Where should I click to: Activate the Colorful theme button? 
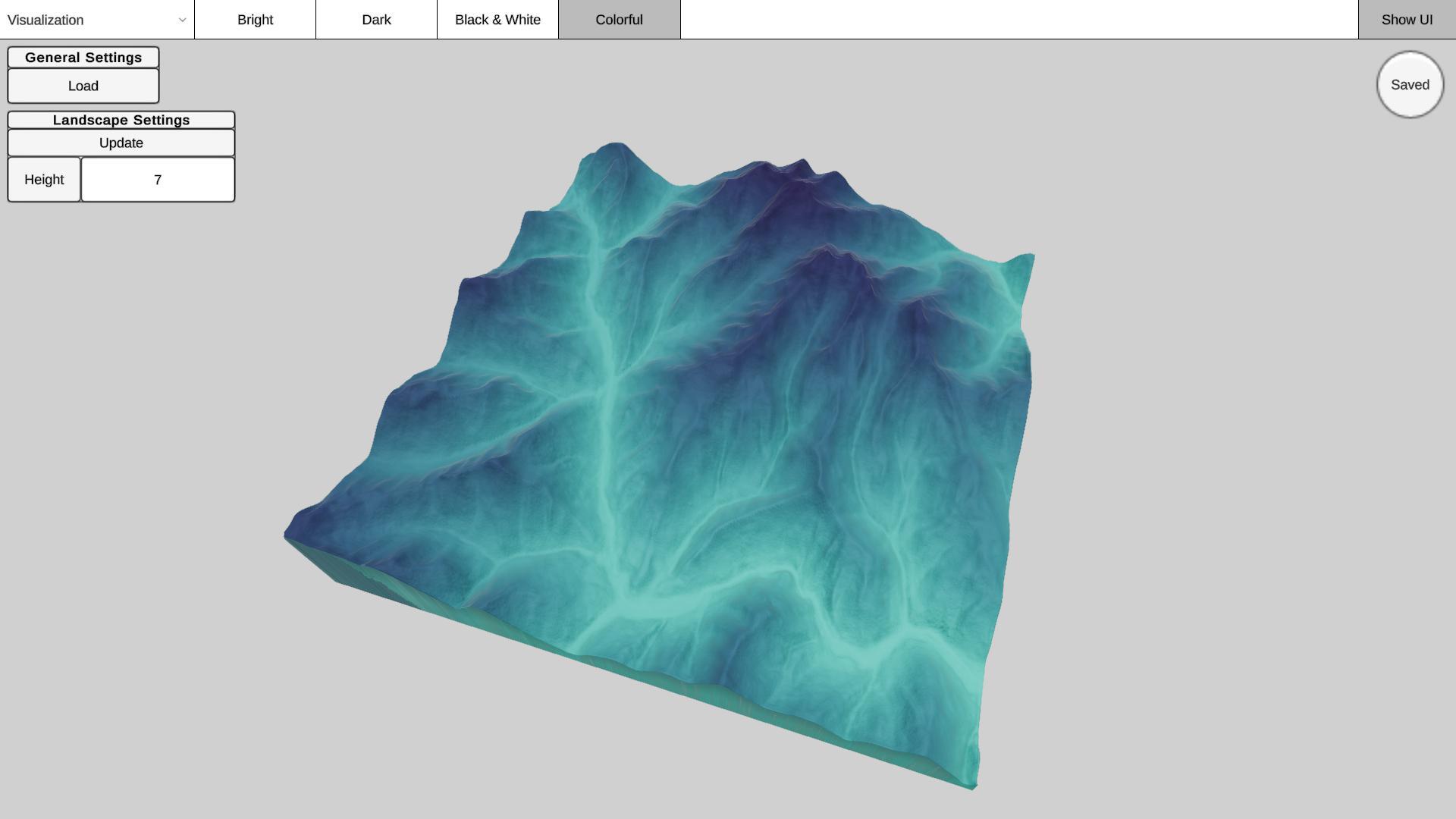click(x=619, y=20)
